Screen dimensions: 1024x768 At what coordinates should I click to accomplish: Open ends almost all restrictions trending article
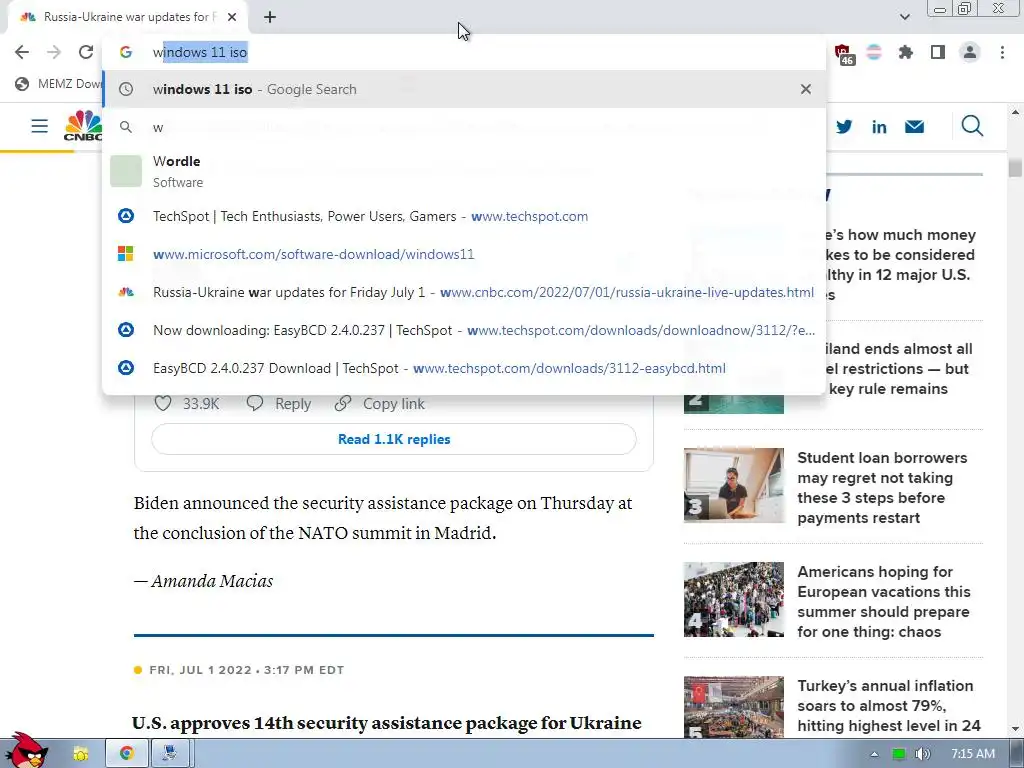(x=899, y=369)
